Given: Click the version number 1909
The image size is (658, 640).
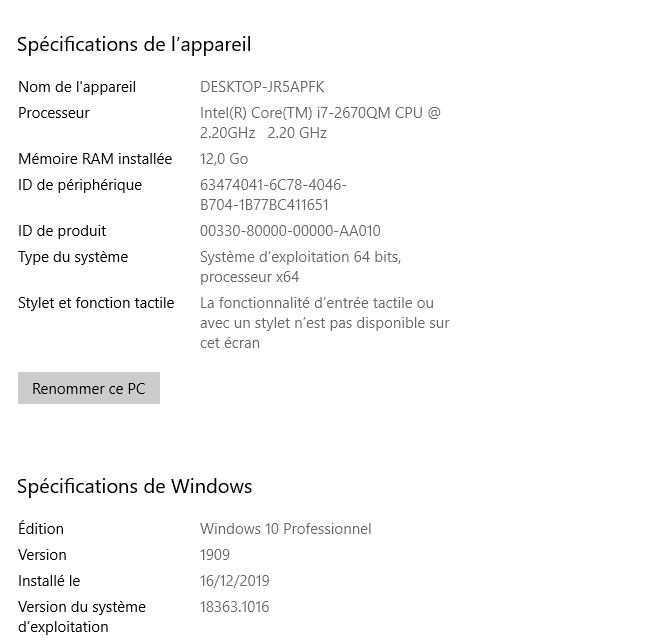Looking at the screenshot, I should click(215, 555).
